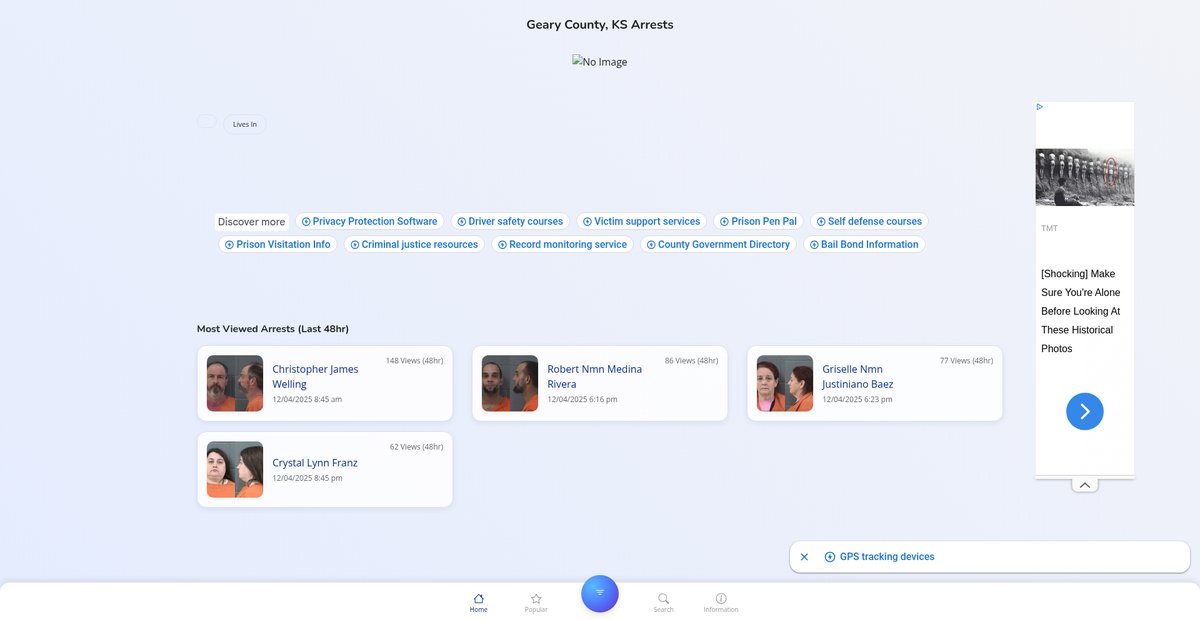Click plus icon beside Bail Bond Information
Screen dimensions: 1200x620
coord(814,245)
